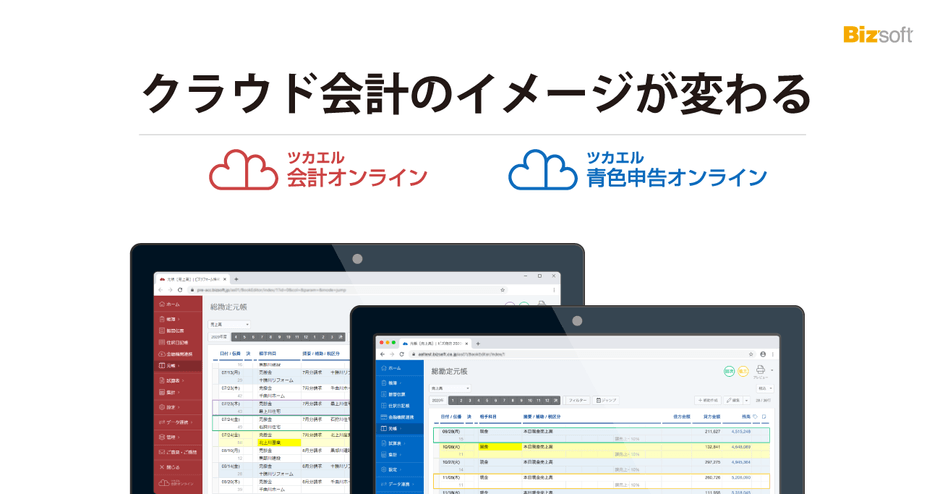Expand 試算表 in the red sidebar
This screenshot has height=494, width=940.
coord(177,381)
